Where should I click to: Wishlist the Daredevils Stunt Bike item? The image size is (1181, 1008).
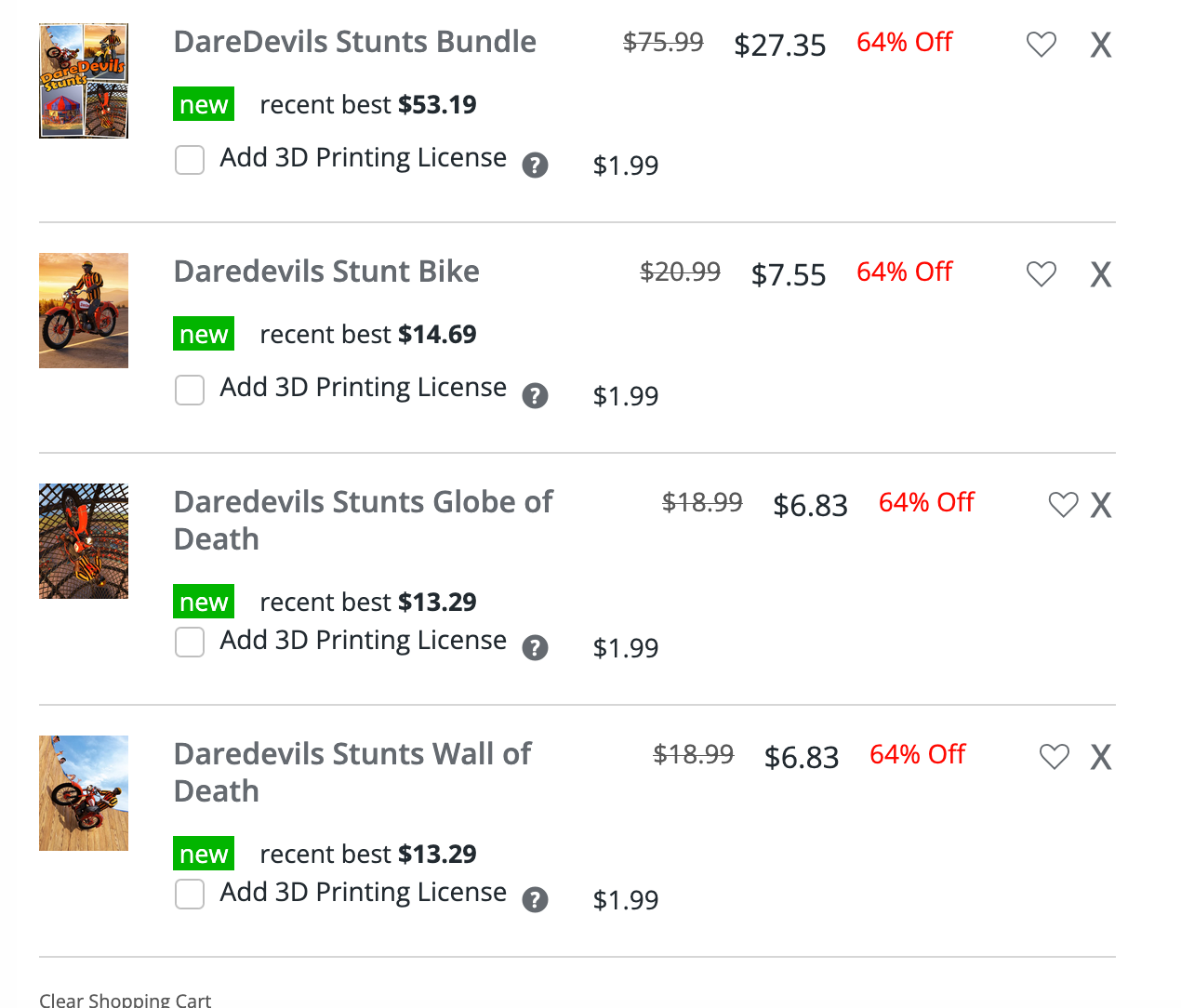click(1041, 274)
